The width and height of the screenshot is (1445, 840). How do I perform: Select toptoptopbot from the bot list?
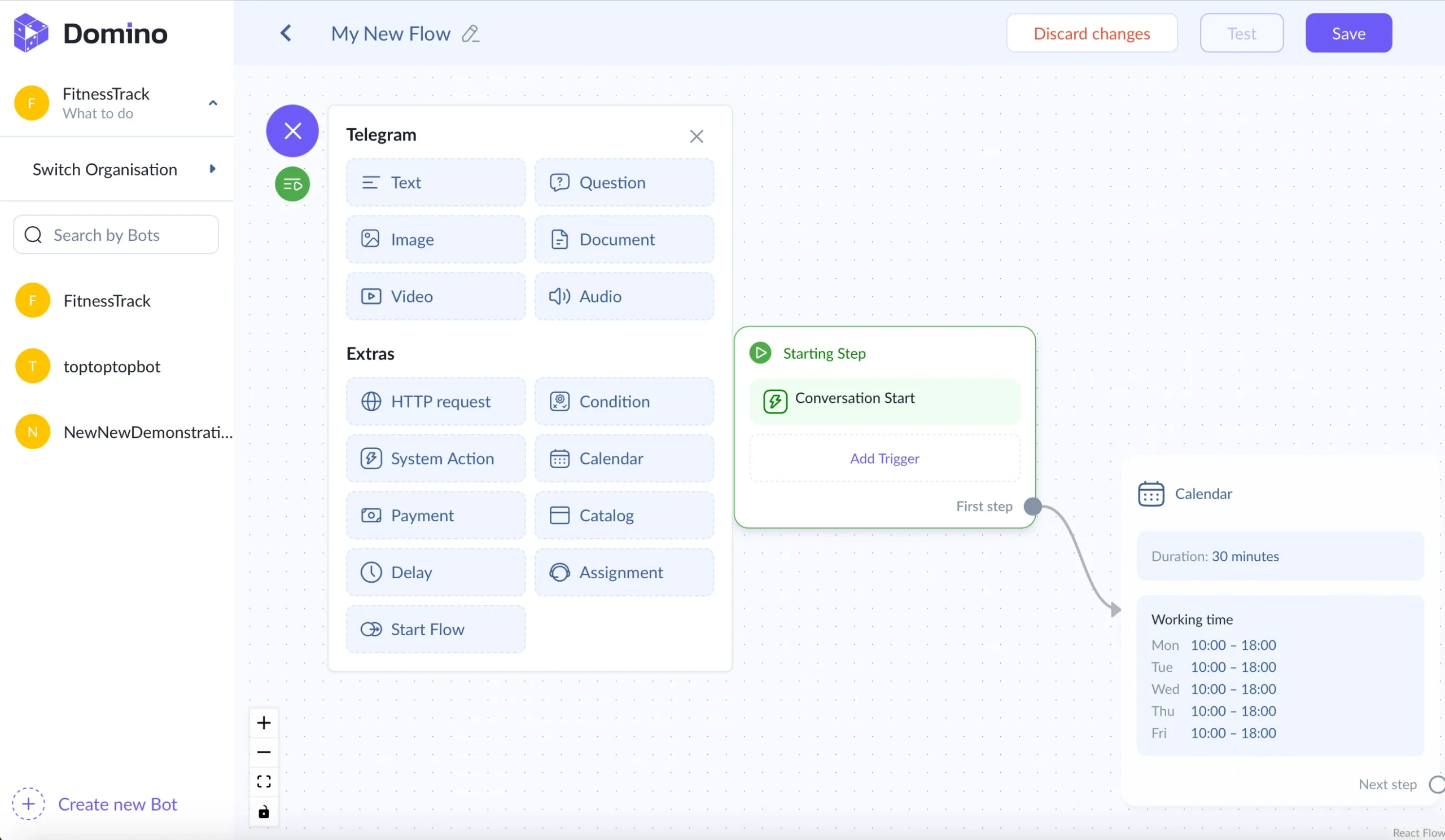tap(112, 366)
